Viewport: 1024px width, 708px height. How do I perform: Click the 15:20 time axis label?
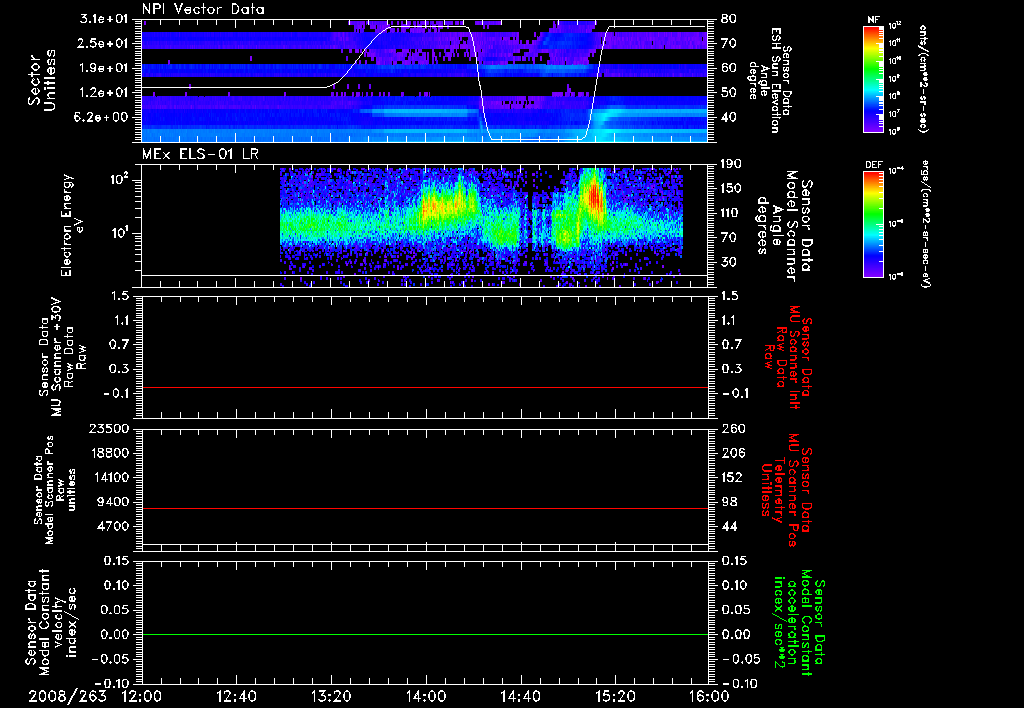point(615,696)
